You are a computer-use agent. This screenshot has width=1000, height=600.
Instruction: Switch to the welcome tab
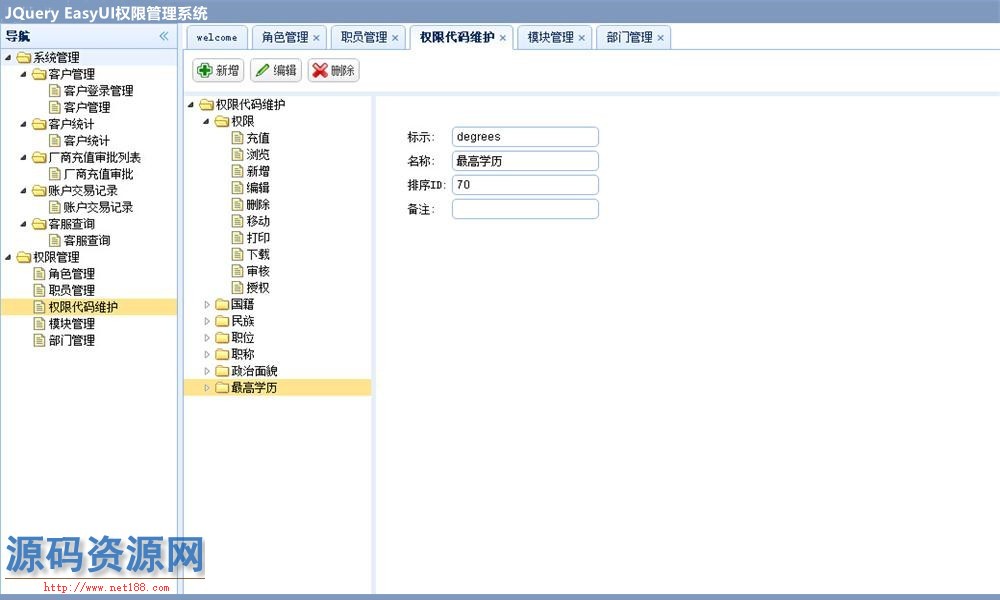pos(217,38)
